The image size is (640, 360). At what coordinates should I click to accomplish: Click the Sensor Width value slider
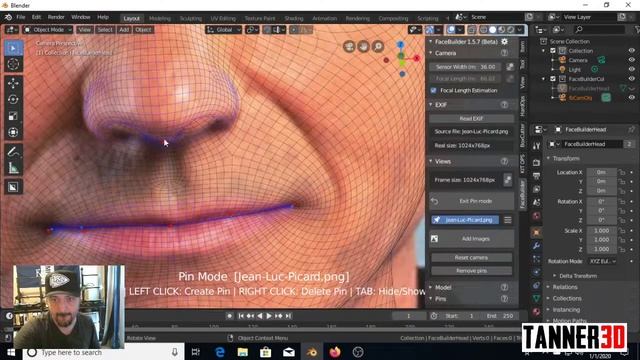click(x=466, y=67)
